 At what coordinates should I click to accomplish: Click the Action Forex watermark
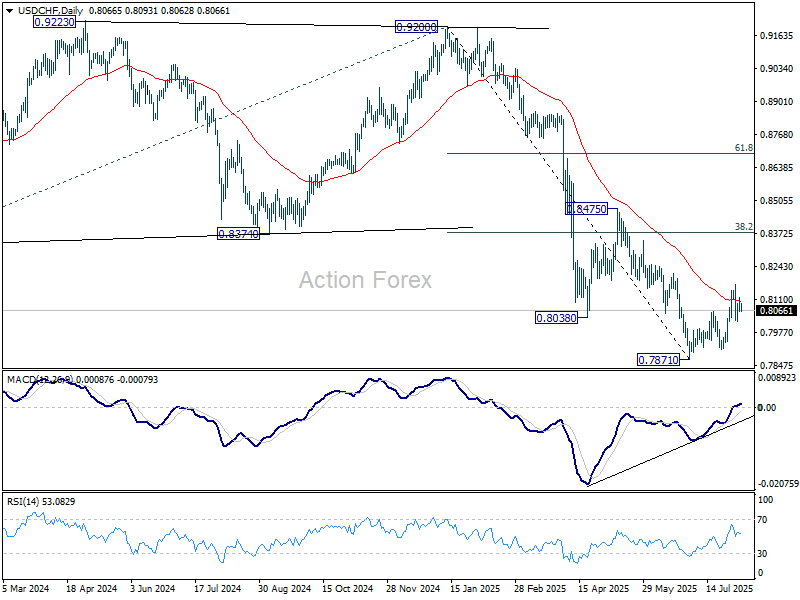click(x=366, y=280)
